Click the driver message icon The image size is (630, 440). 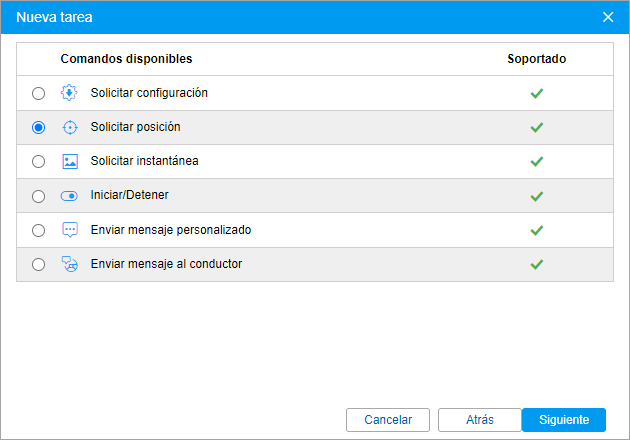tap(70, 264)
